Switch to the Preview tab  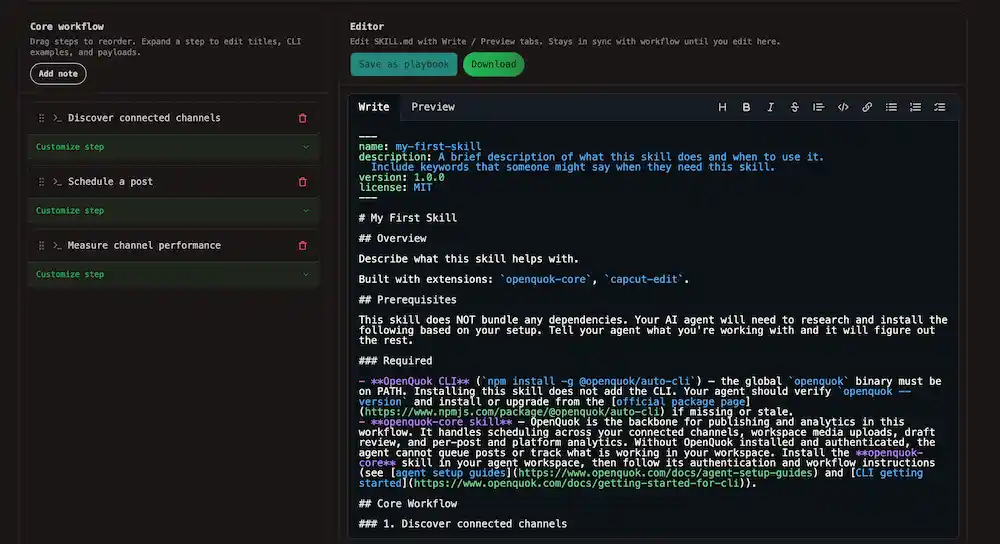tap(433, 107)
